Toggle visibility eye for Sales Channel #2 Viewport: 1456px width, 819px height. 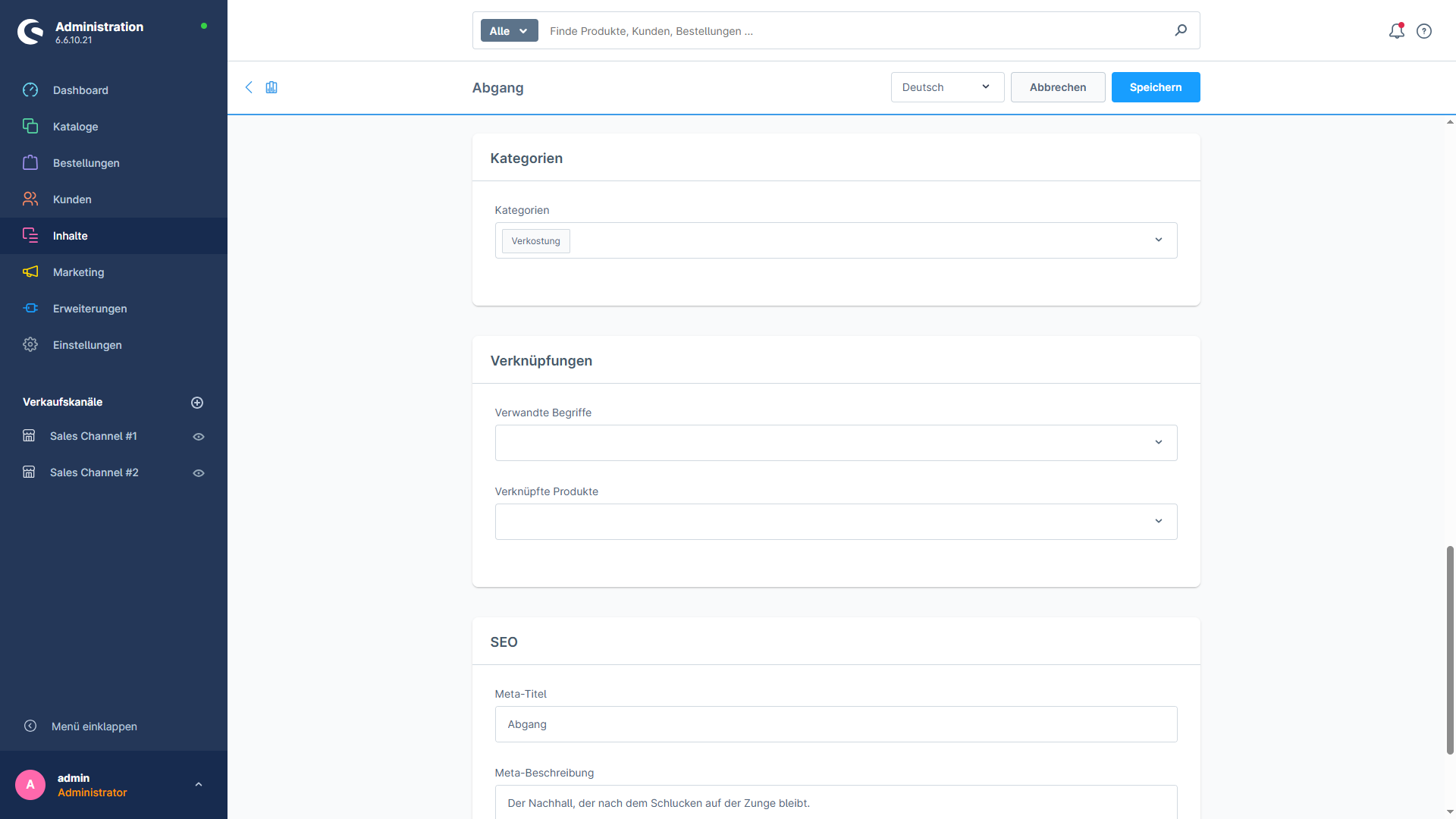(x=199, y=473)
